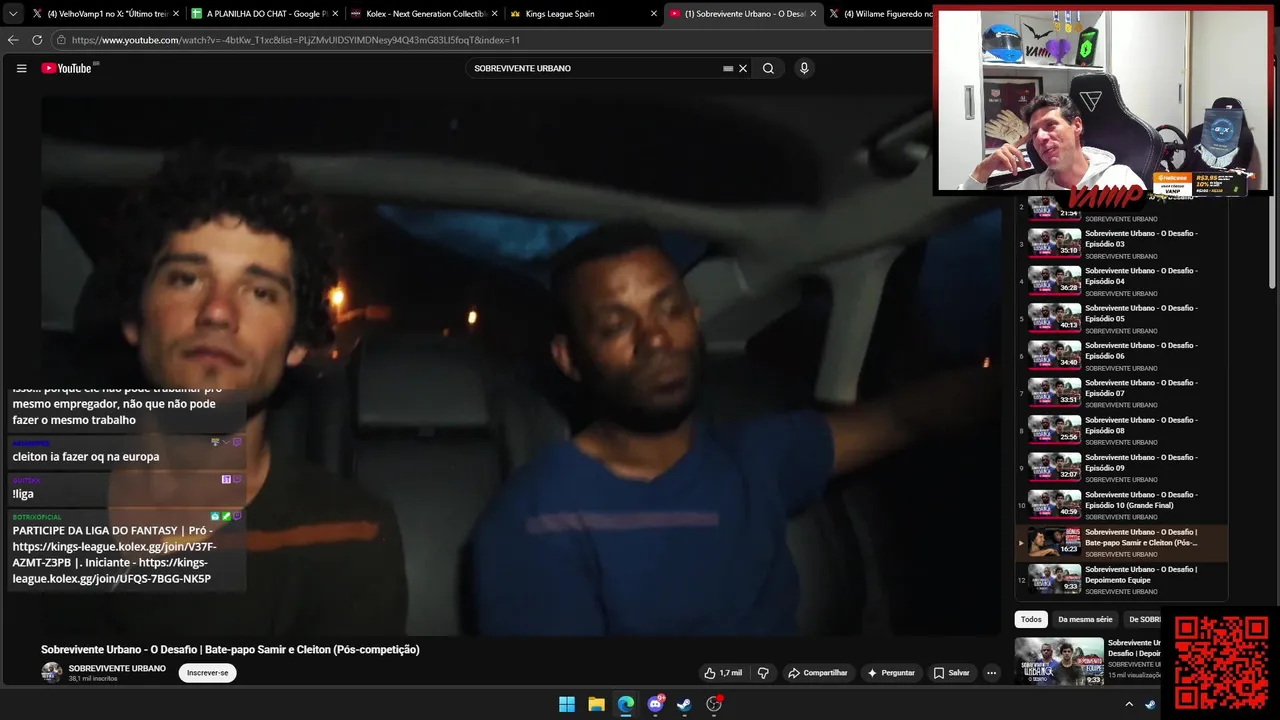Show hidden system tray icons
Viewport: 1280px width, 720px height.
pos(1129,704)
